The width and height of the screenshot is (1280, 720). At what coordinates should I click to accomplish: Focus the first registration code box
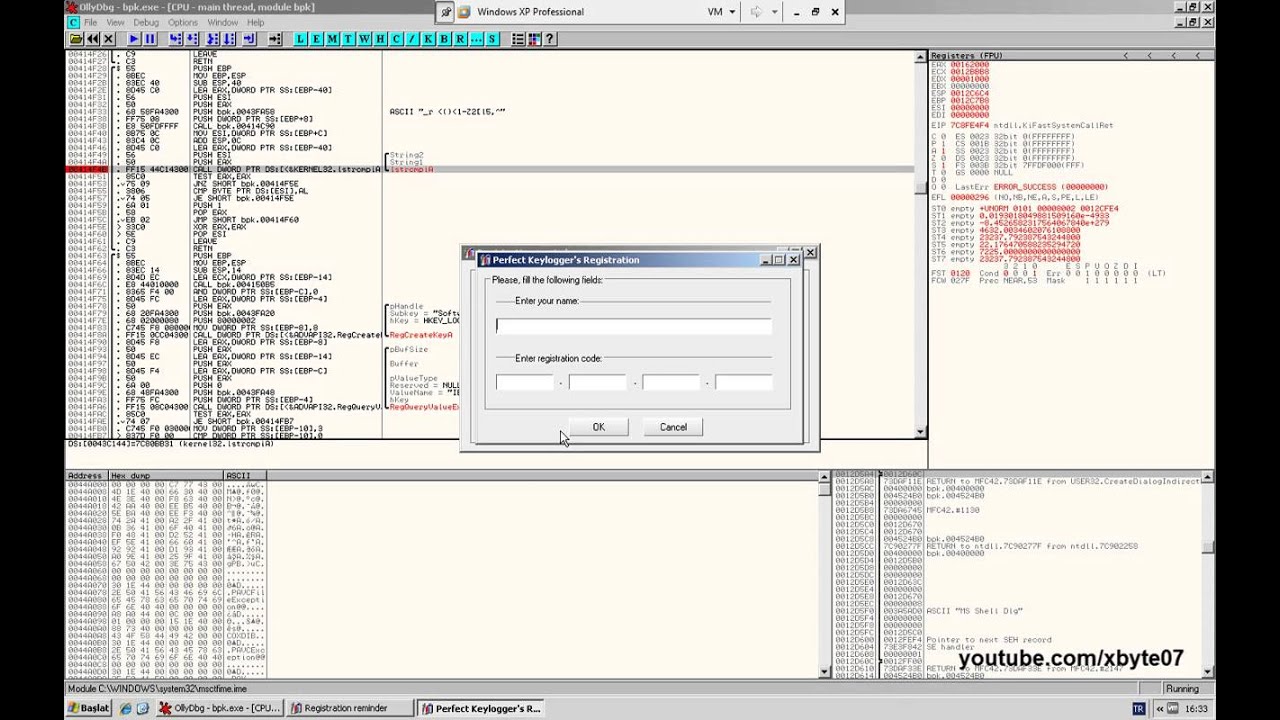click(x=525, y=382)
